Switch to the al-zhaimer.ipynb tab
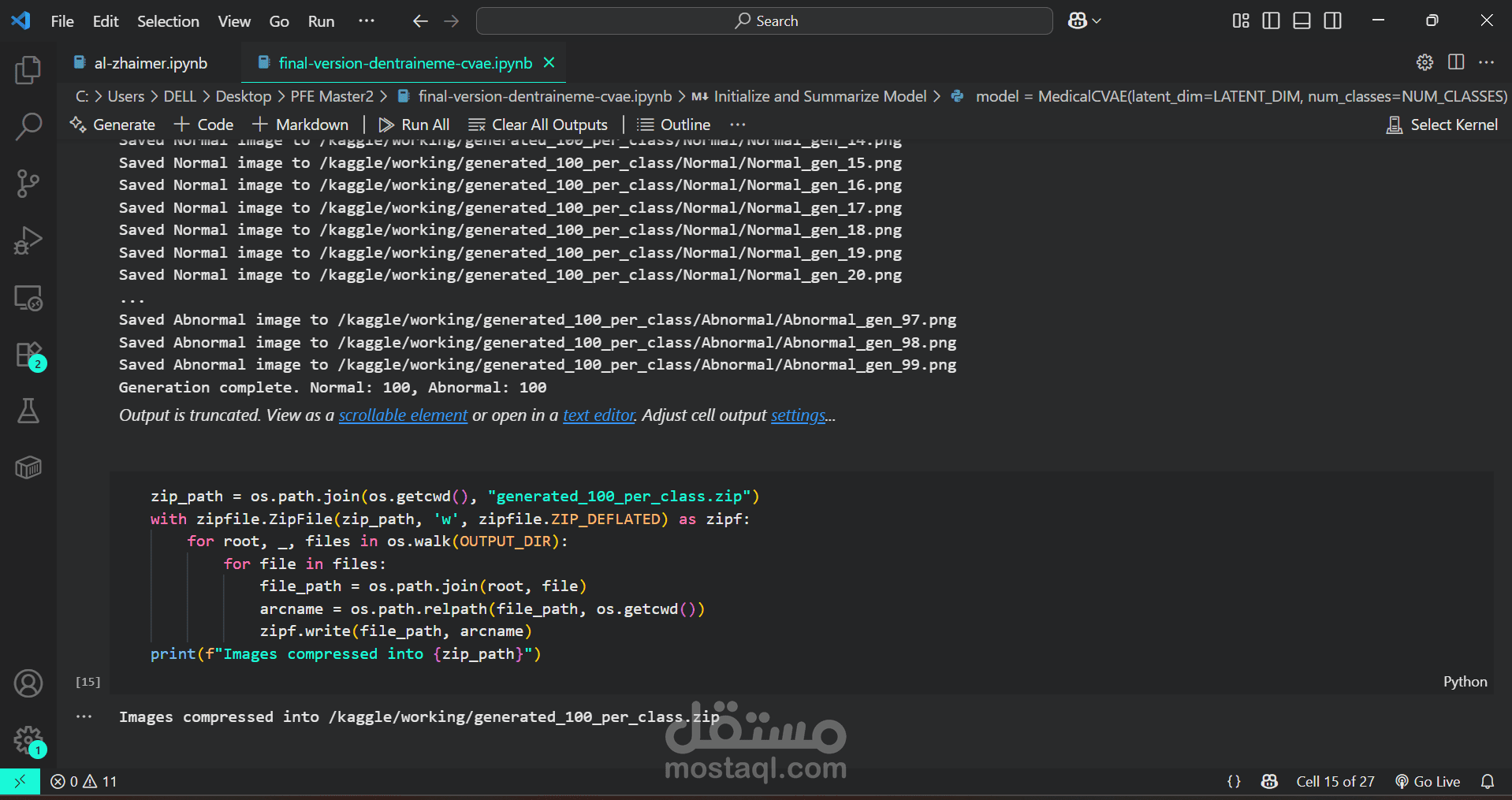 (x=151, y=63)
